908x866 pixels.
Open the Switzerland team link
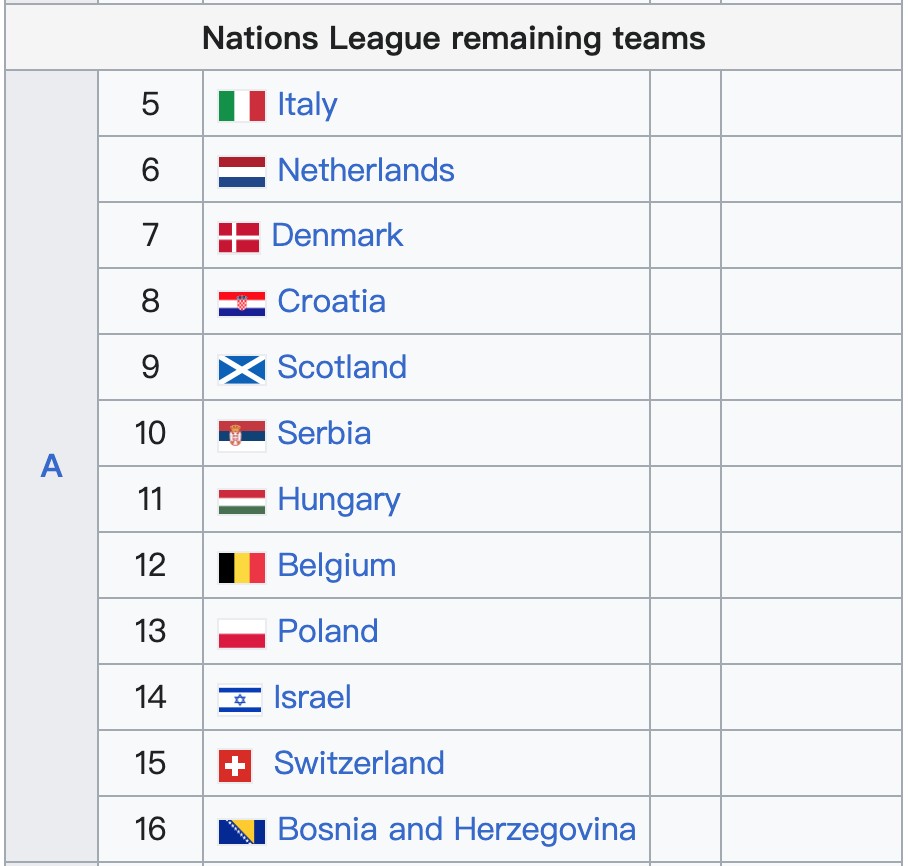tap(359, 764)
